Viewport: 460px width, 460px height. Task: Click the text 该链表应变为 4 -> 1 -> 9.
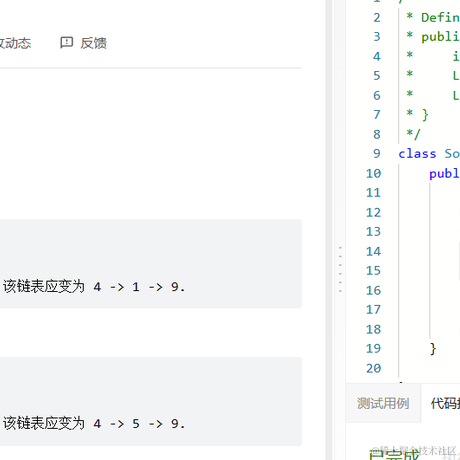point(94,287)
